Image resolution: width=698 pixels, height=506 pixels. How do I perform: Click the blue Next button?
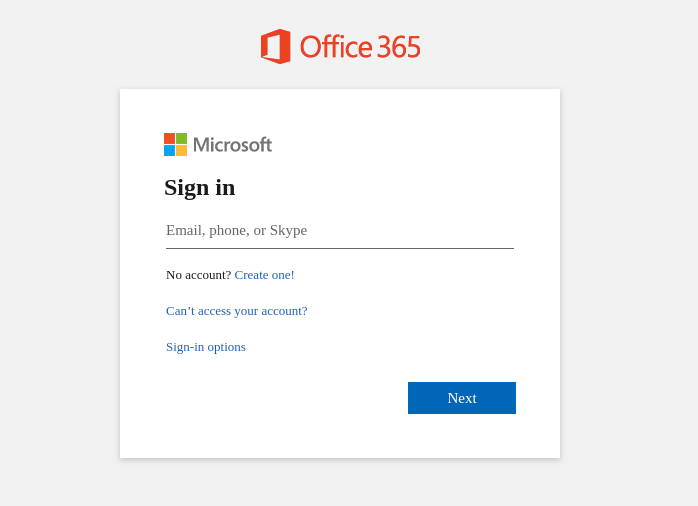click(x=462, y=398)
